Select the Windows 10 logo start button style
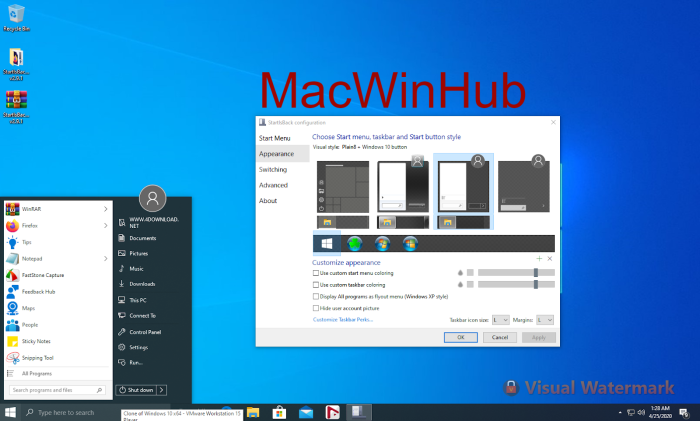The width and height of the screenshot is (700, 421). point(327,244)
